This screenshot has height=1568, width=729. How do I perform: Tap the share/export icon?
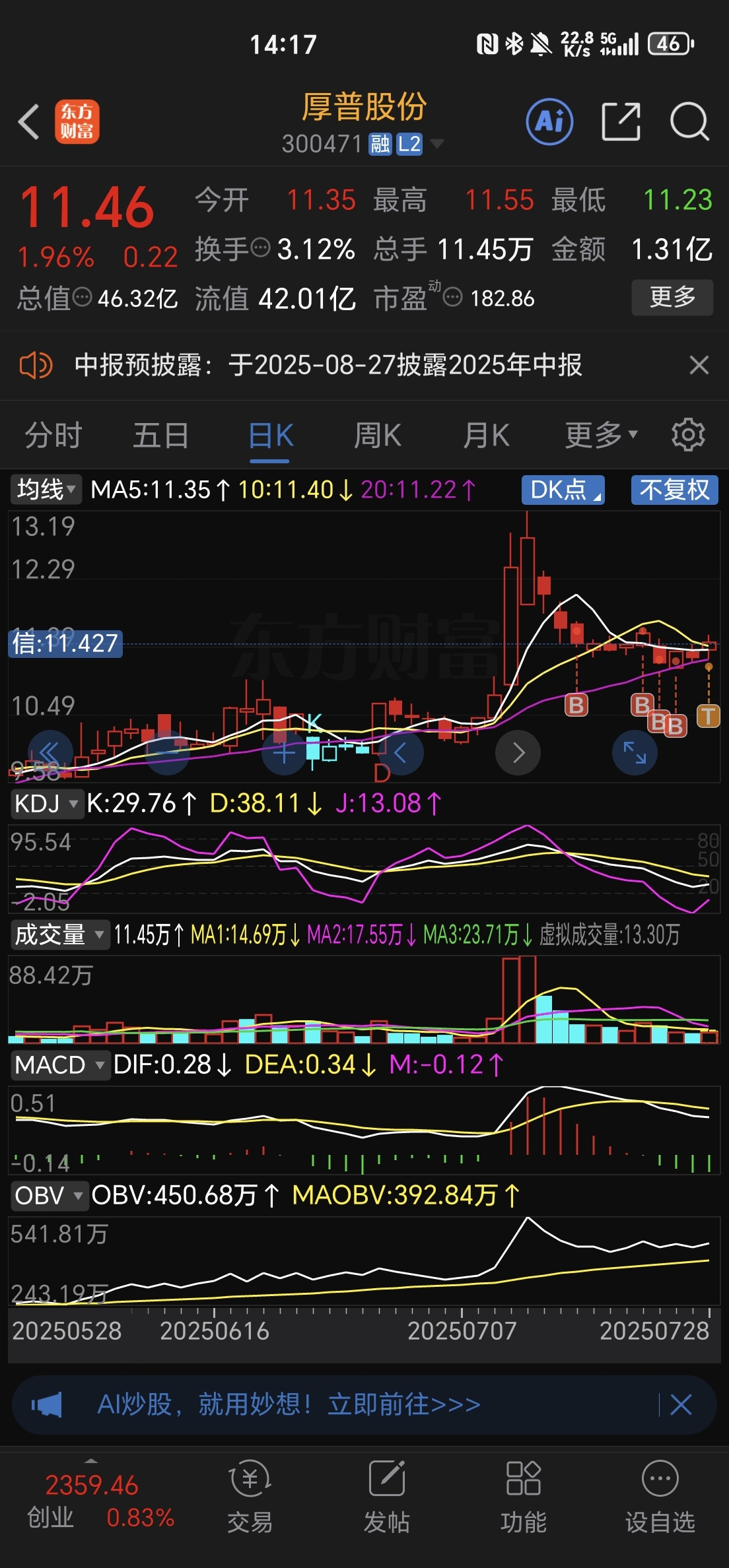pyautogui.click(x=621, y=121)
